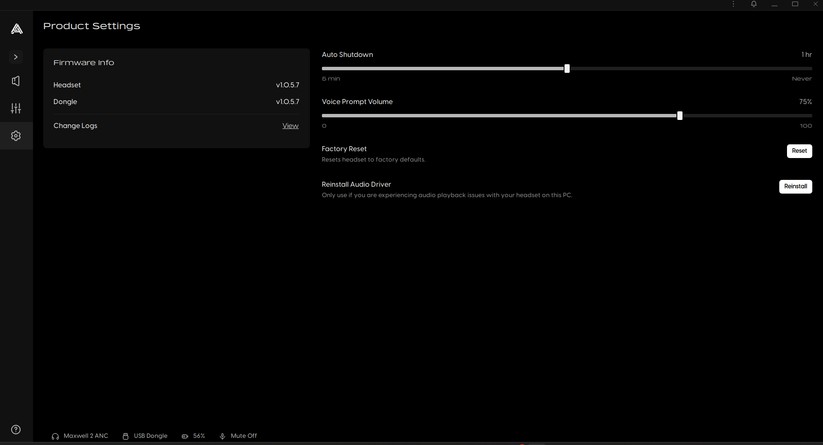This screenshot has width=823, height=445.
Task: Open the notification bell icon
Action: (754, 4)
